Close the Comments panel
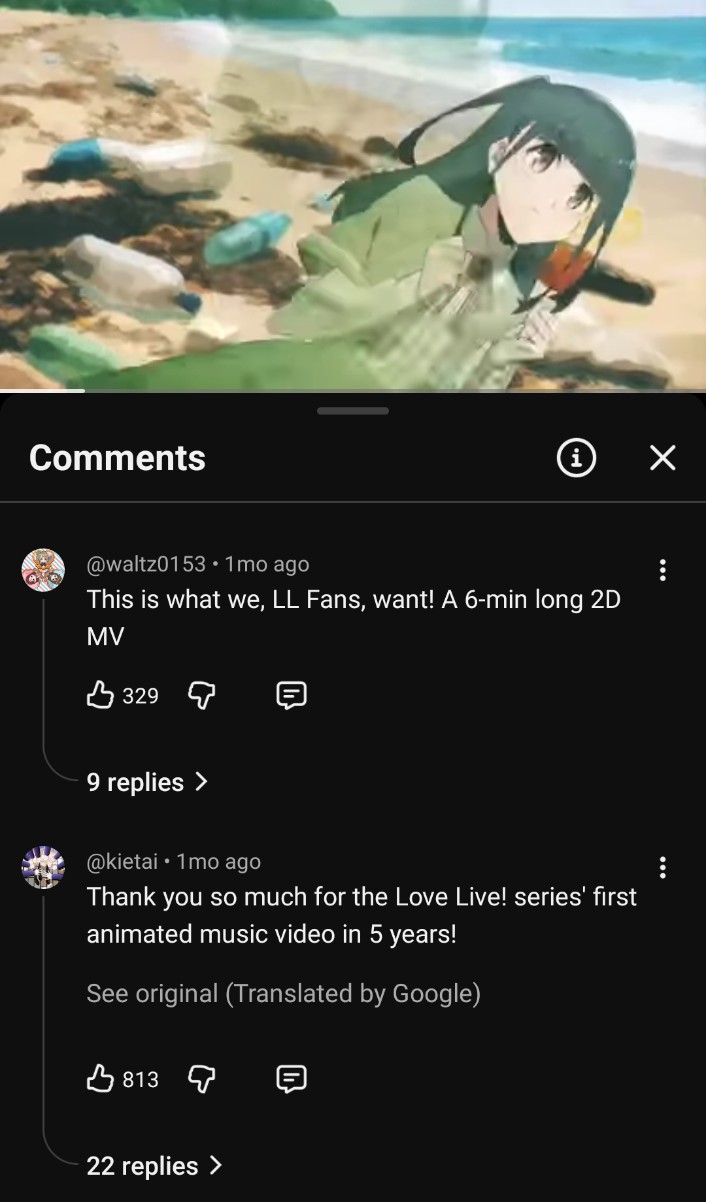The width and height of the screenshot is (706, 1202). [662, 458]
